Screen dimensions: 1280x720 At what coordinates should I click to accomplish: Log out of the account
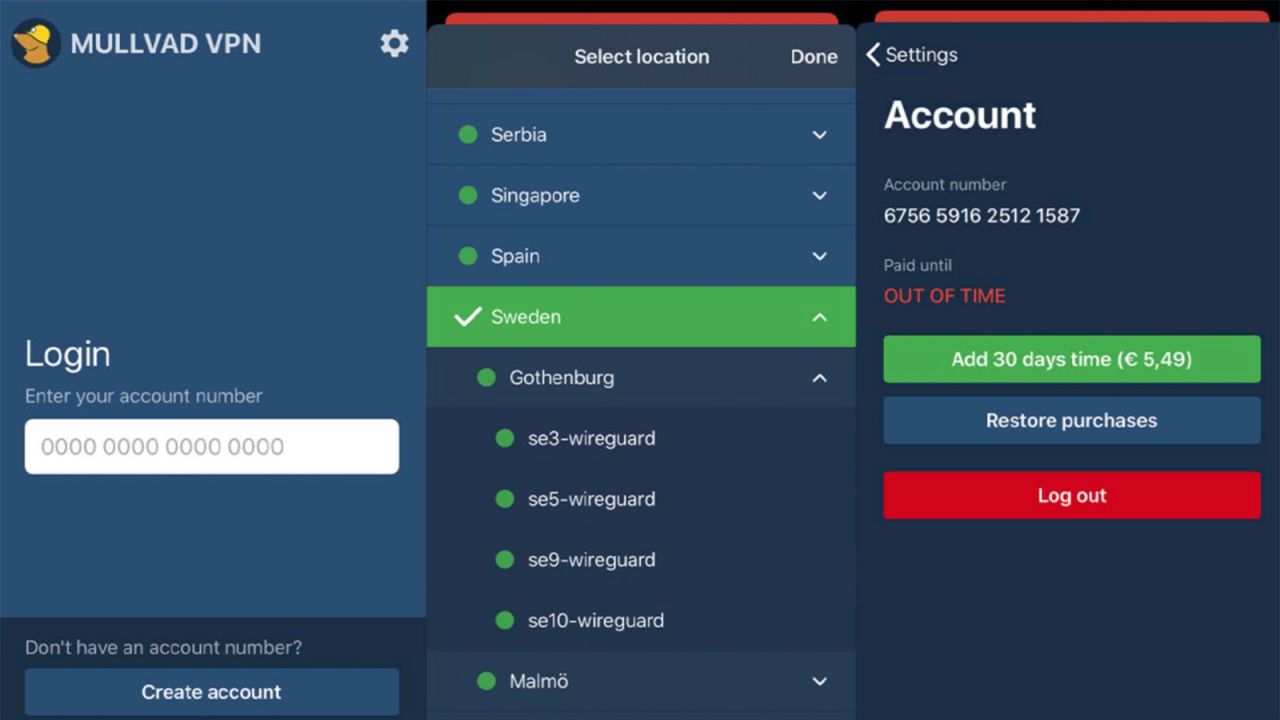(x=1072, y=495)
